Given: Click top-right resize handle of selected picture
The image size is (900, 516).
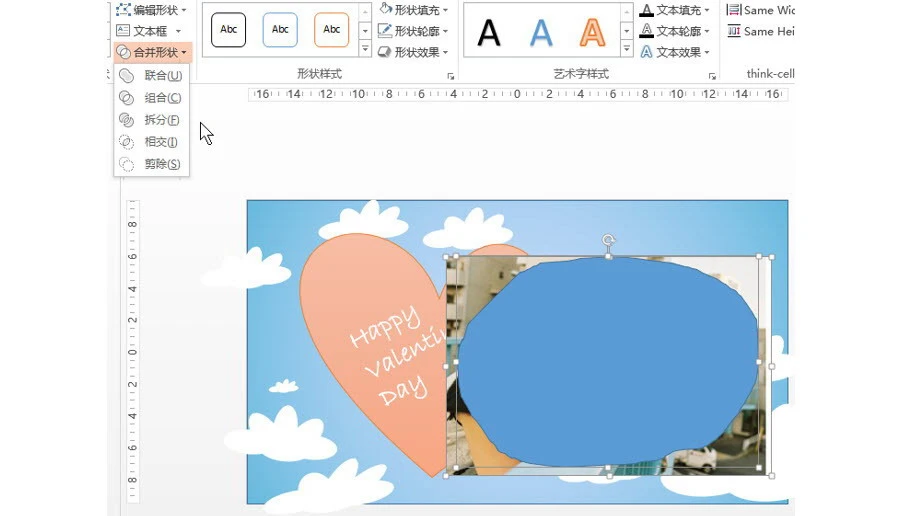Looking at the screenshot, I should click(x=771, y=257).
